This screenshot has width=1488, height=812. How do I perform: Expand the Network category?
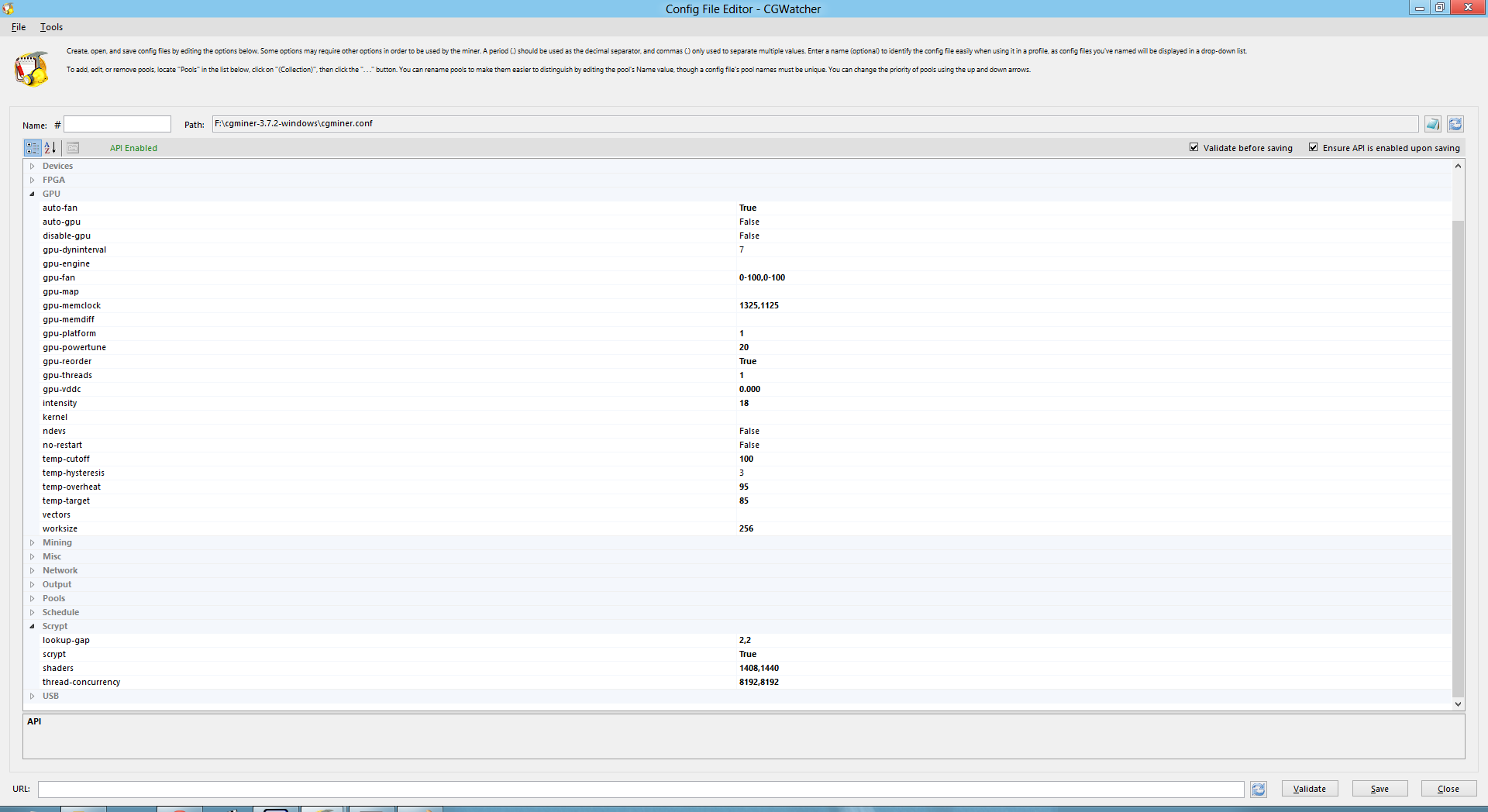click(32, 570)
